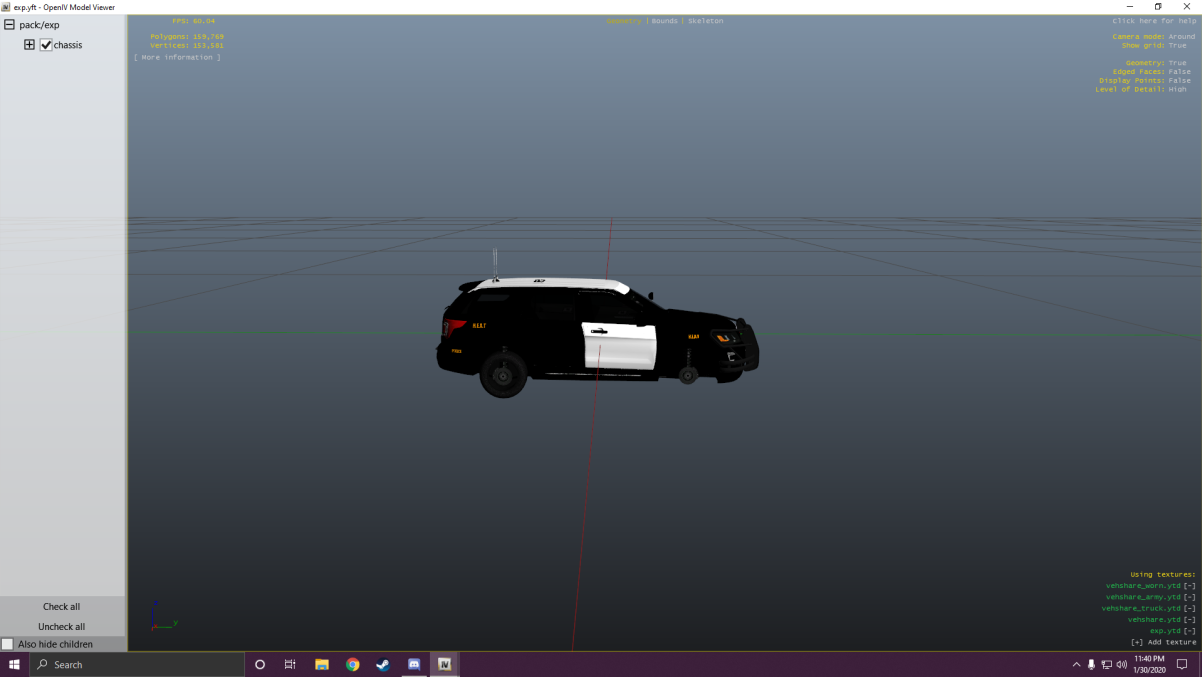Collapse the pack/exp tree node
The height and width of the screenshot is (677, 1202).
click(x=9, y=25)
